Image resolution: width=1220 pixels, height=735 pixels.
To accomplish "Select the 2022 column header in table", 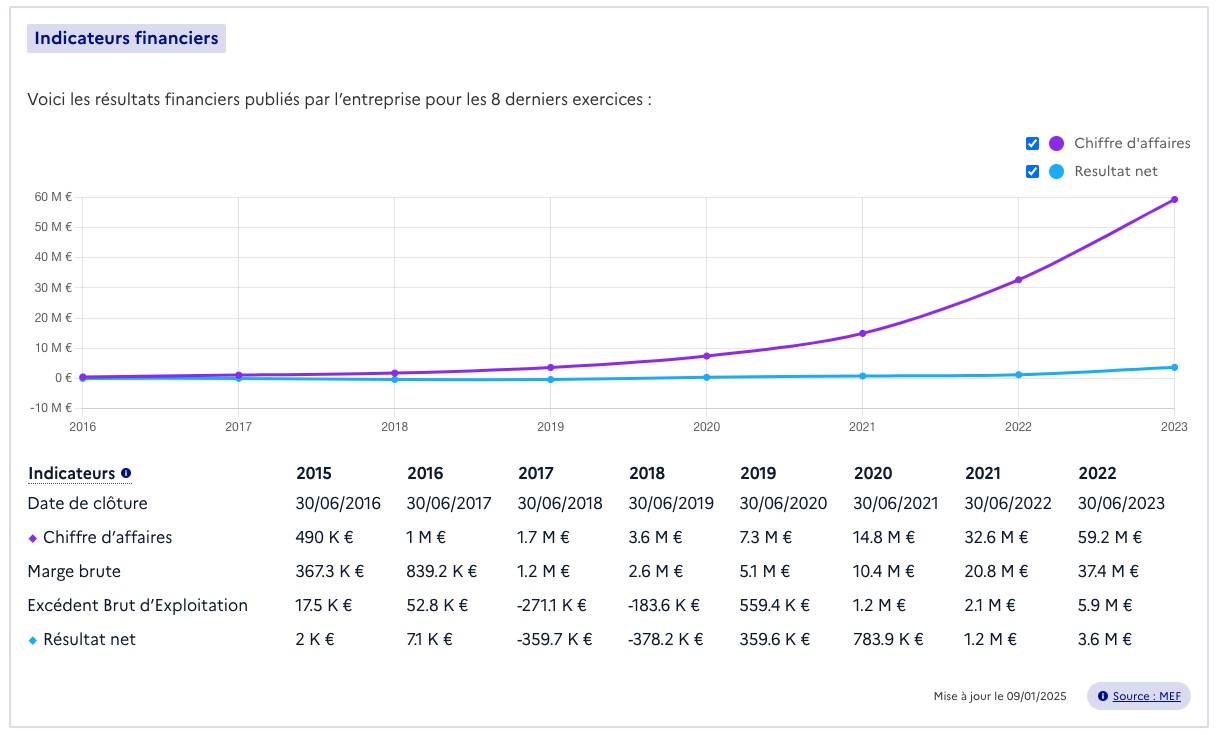I will (1098, 473).
